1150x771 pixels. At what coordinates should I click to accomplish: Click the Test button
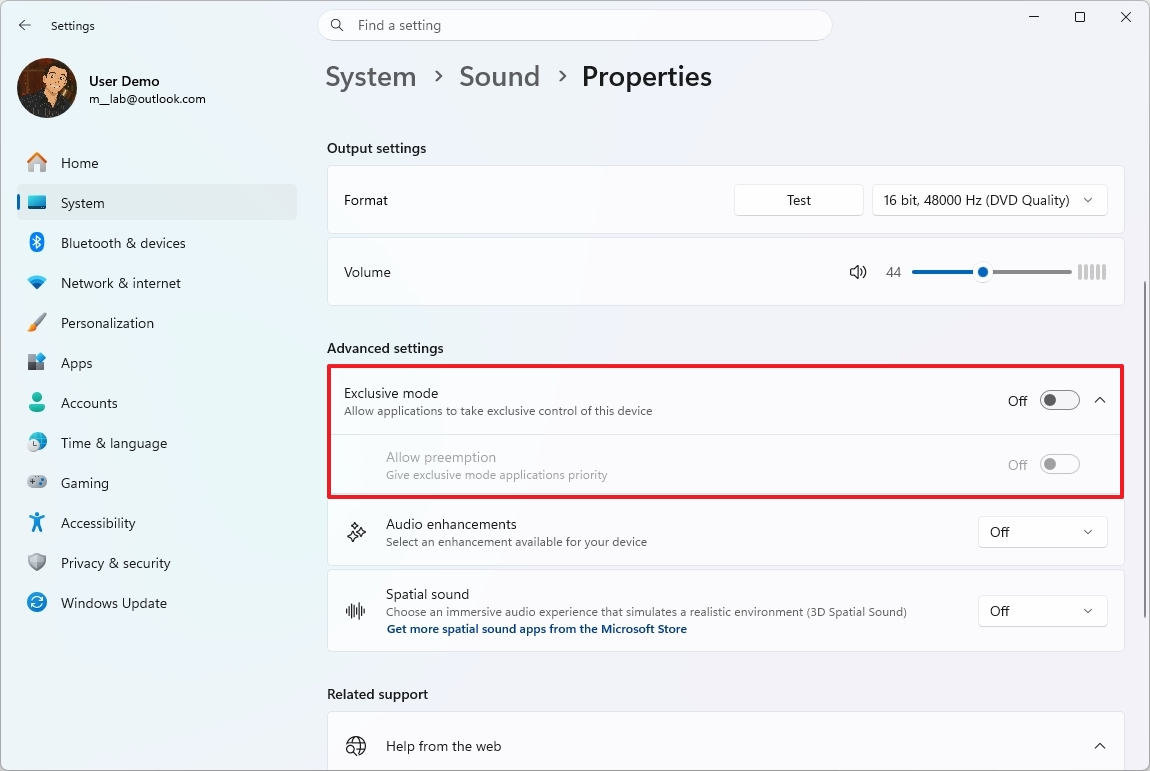tap(798, 199)
